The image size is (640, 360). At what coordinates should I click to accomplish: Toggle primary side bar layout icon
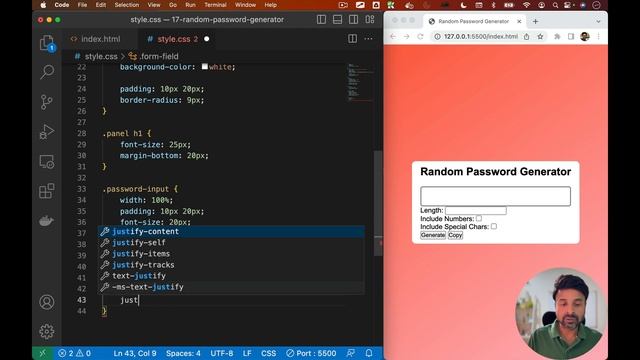coord(321,20)
